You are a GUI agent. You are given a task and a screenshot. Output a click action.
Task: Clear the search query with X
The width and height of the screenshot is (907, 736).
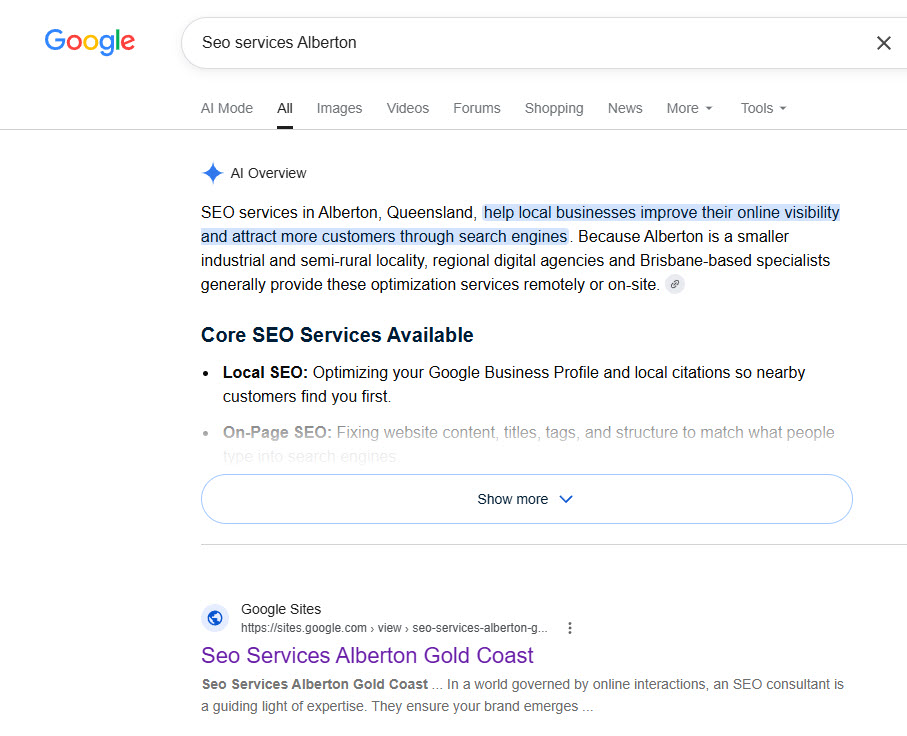pos(883,43)
